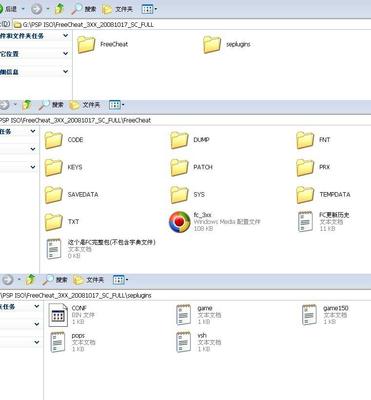Screen dimensions: 371x400
Task: Open the game150 text document
Action: coord(325,315)
